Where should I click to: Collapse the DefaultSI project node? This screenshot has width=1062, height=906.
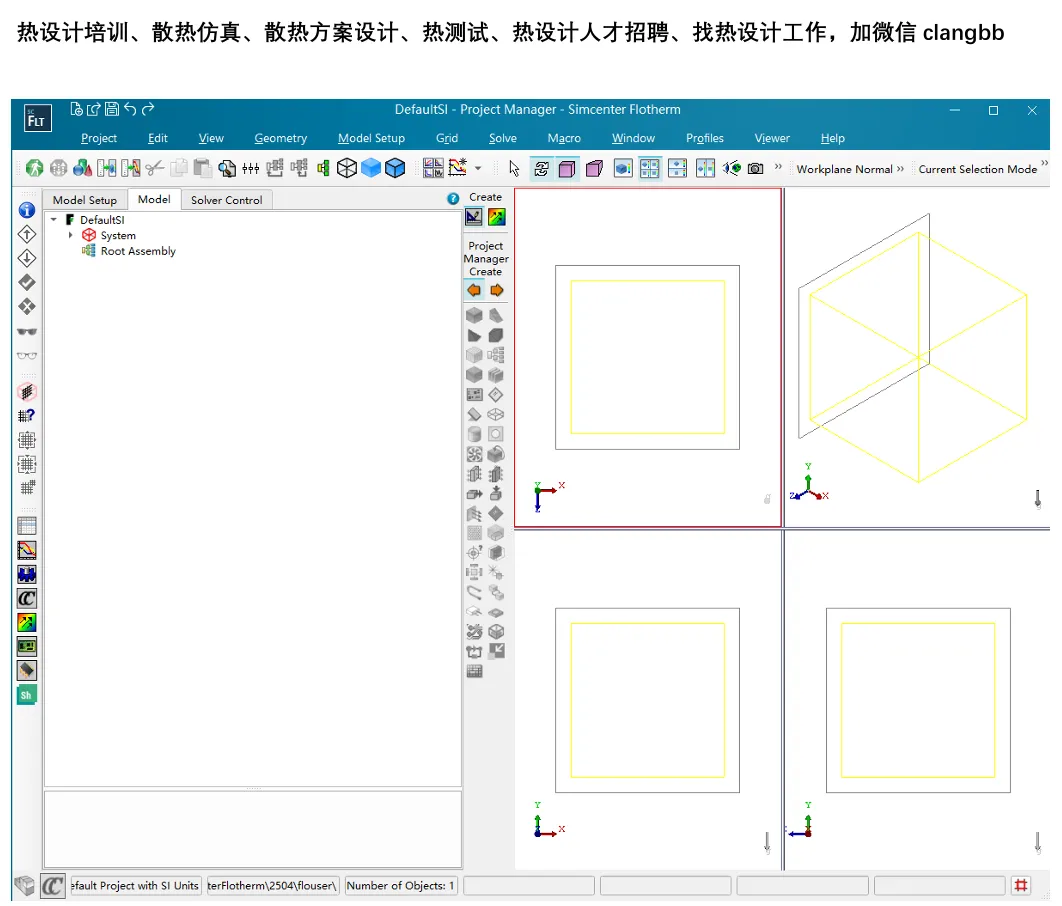pyautogui.click(x=54, y=219)
